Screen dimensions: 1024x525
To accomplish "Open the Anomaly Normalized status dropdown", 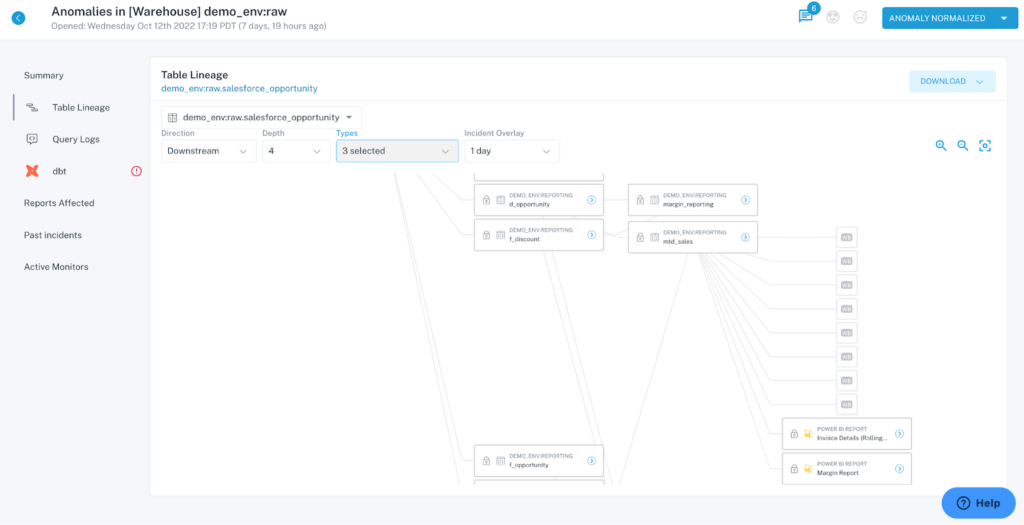I will point(948,18).
